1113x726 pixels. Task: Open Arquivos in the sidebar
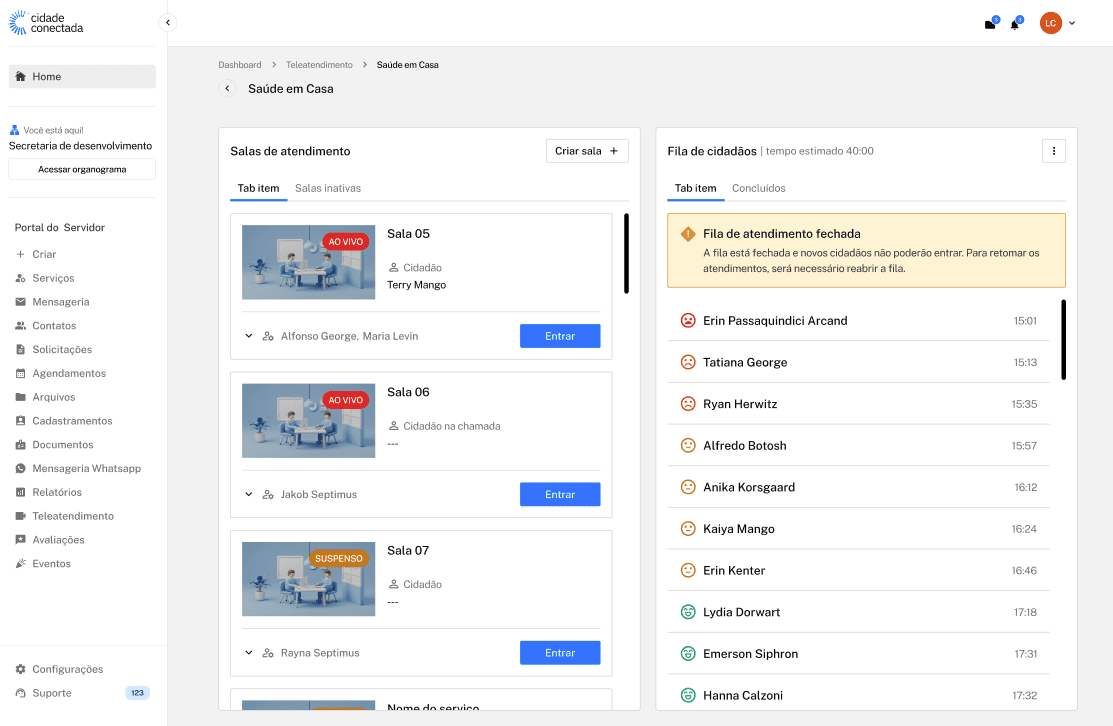(x=45, y=397)
